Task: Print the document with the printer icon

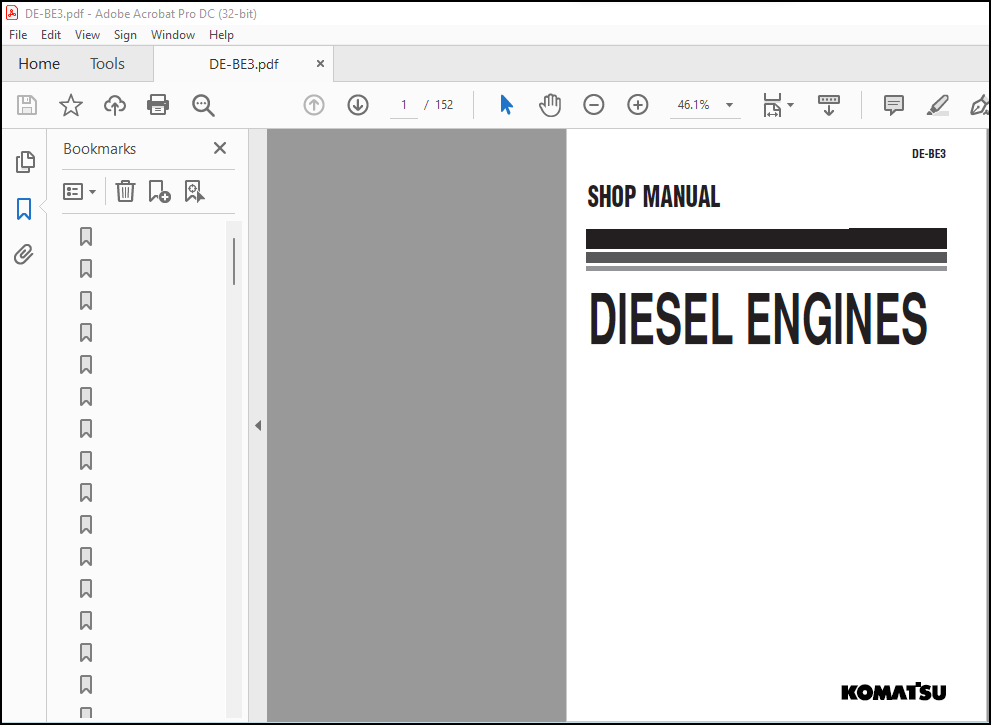Action: 158,105
